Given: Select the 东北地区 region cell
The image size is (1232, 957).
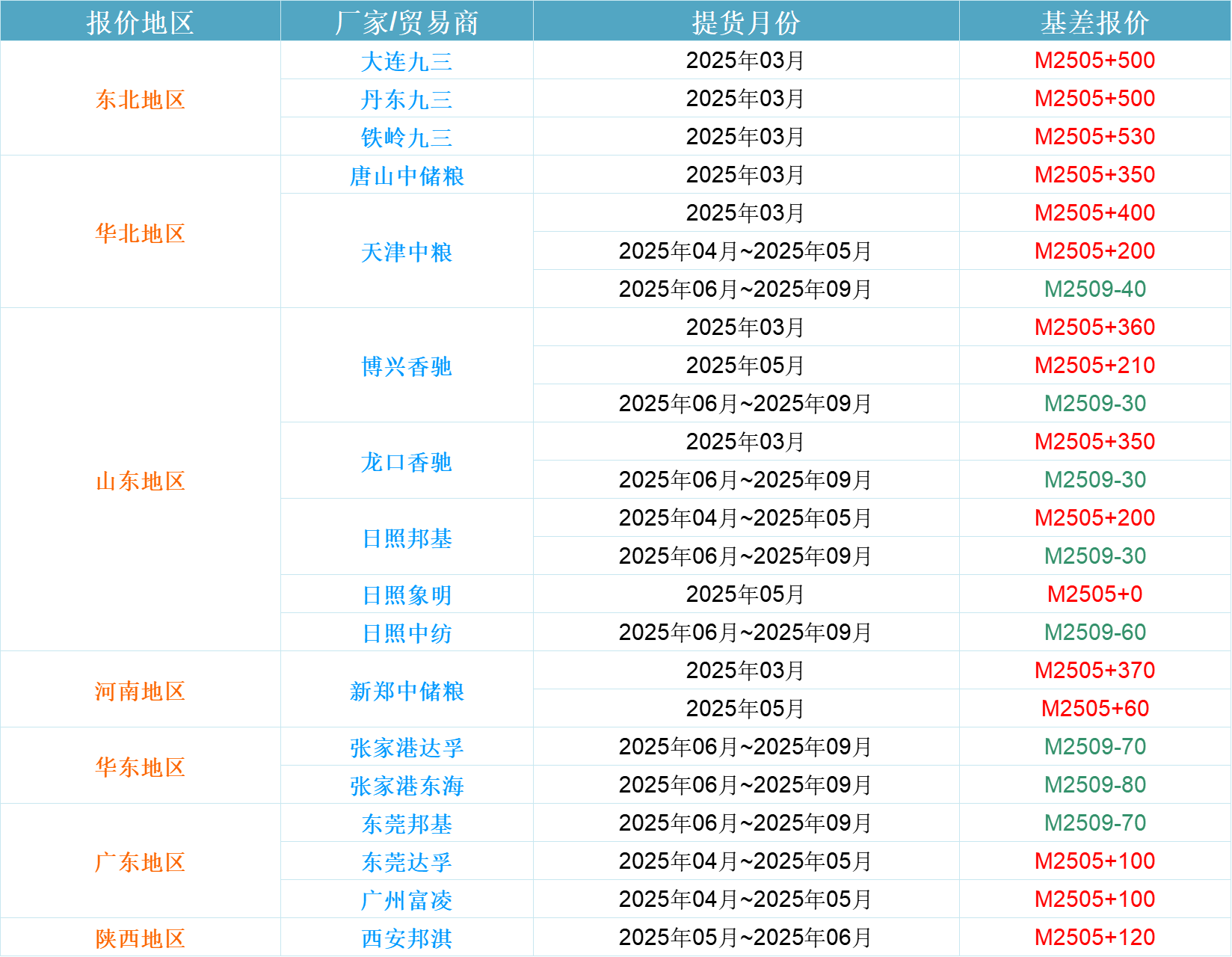Looking at the screenshot, I should (140, 99).
